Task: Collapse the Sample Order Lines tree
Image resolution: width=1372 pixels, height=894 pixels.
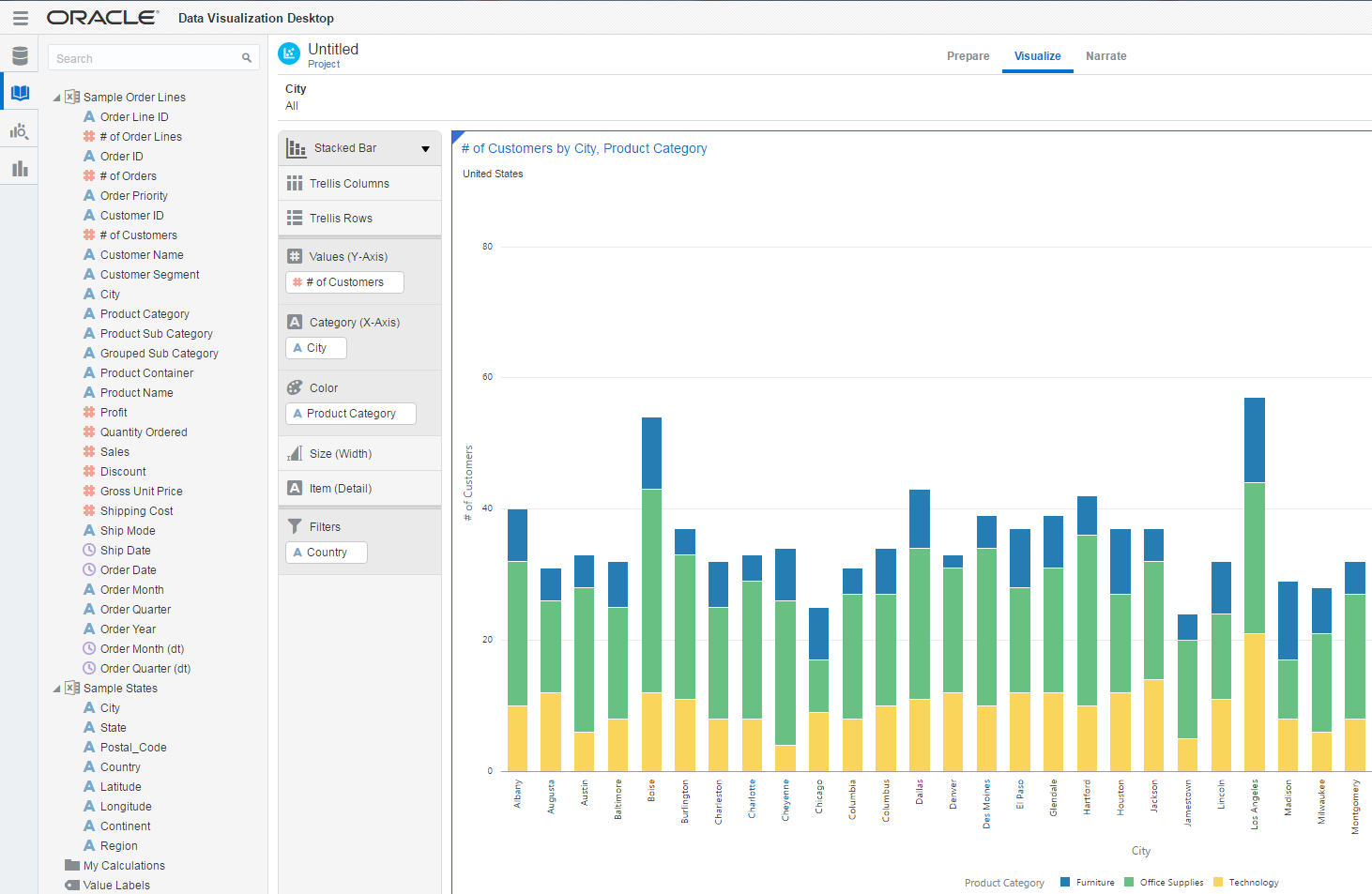Action: 56,98
